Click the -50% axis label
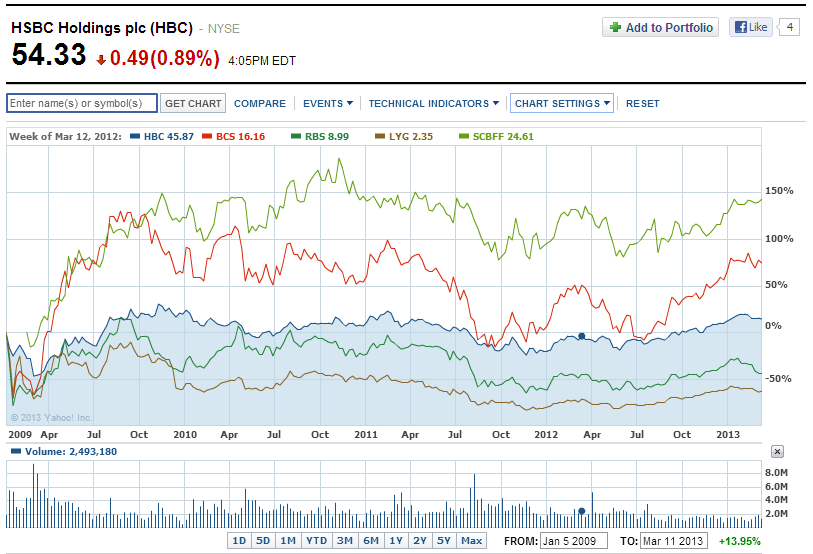The height and width of the screenshot is (554, 813). (778, 378)
